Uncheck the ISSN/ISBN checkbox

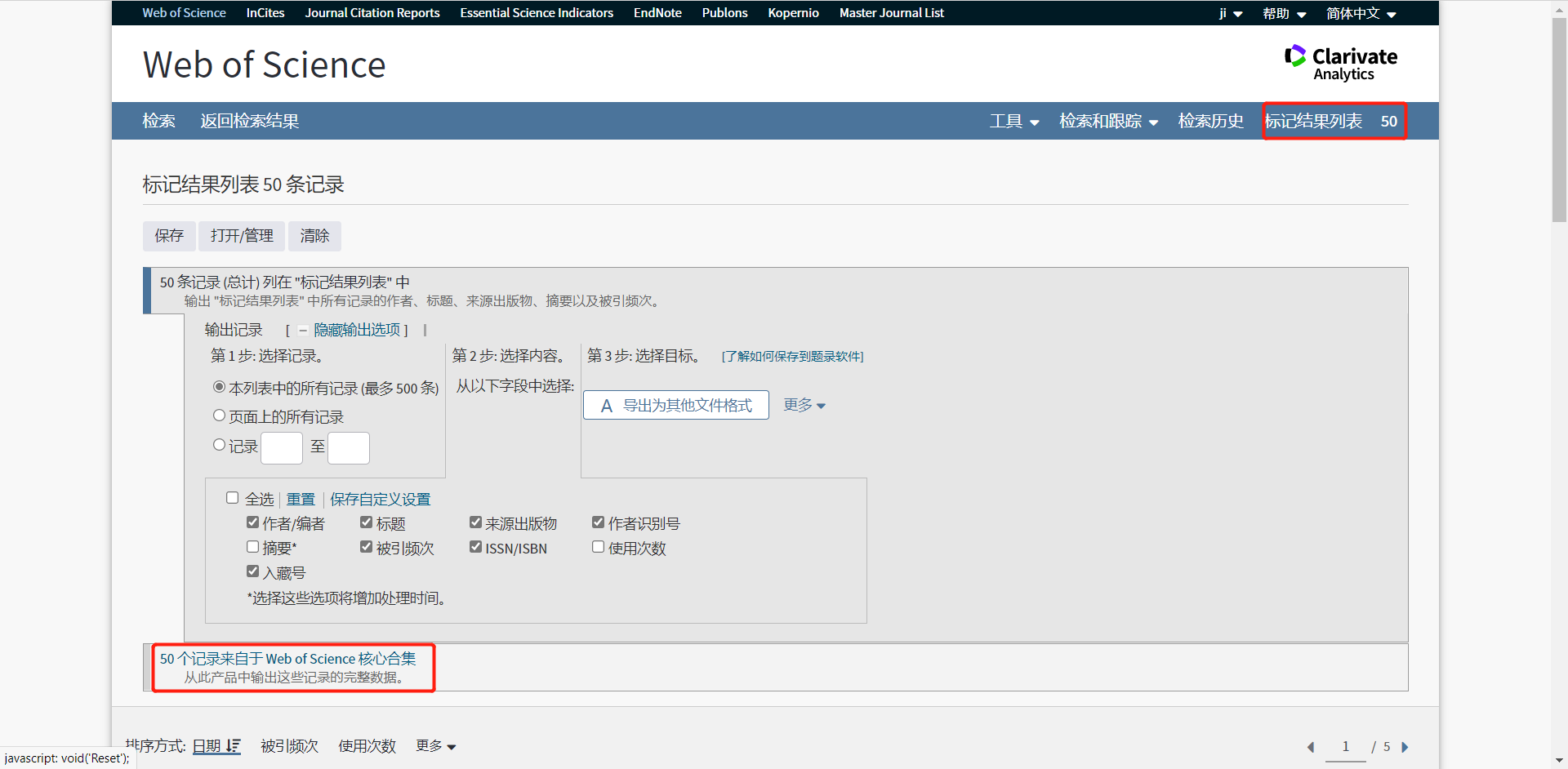tap(475, 546)
